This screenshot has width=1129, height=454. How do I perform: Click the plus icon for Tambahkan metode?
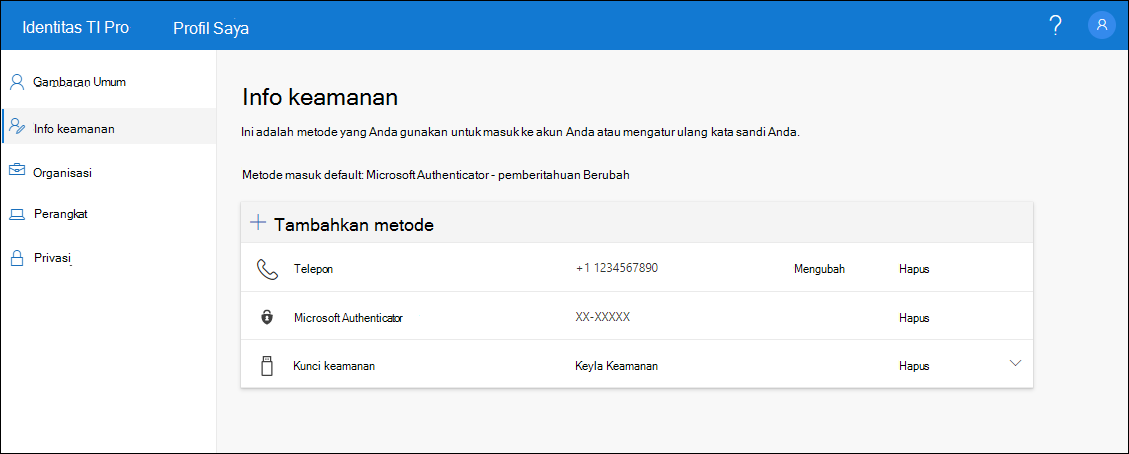(x=258, y=222)
